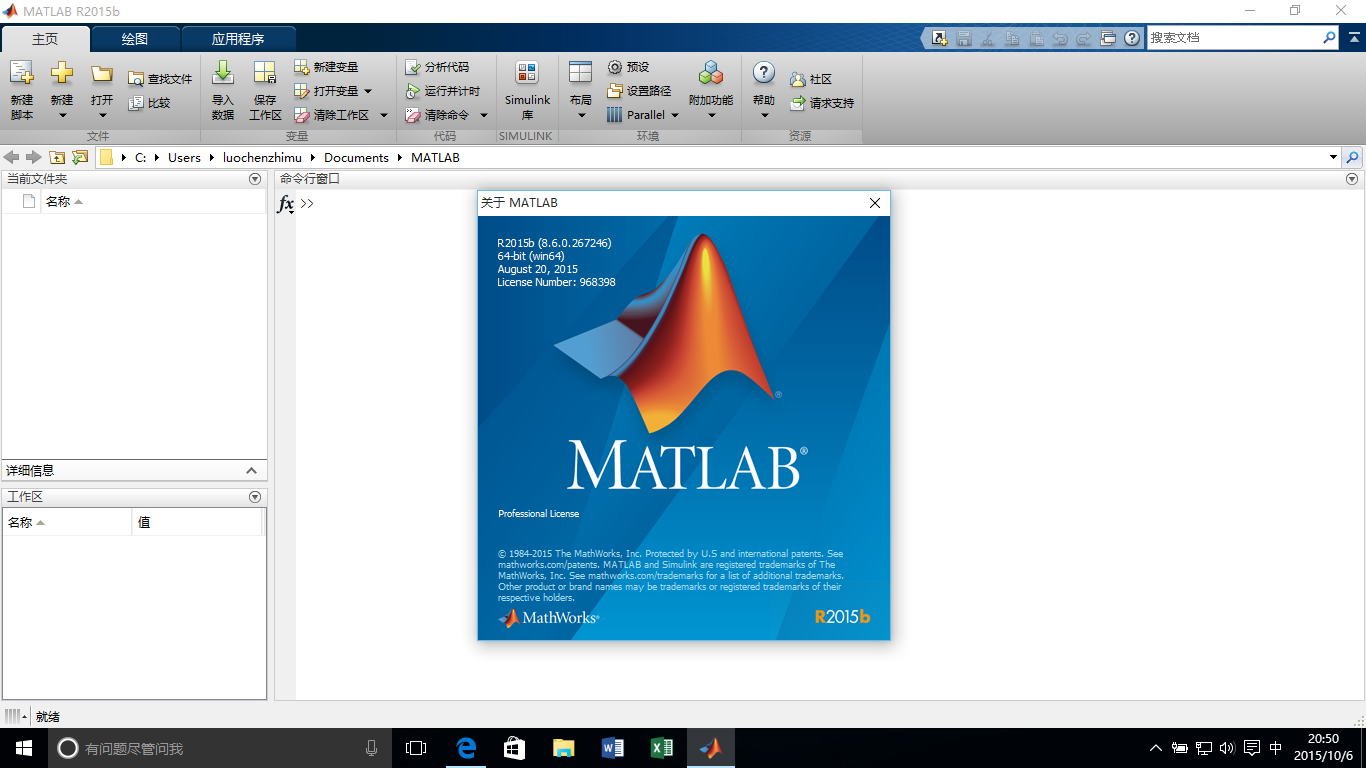This screenshot has width=1366, height=768.
Task: Switch to the 应用程序 (Apps) tab
Action: pyautogui.click(x=238, y=39)
